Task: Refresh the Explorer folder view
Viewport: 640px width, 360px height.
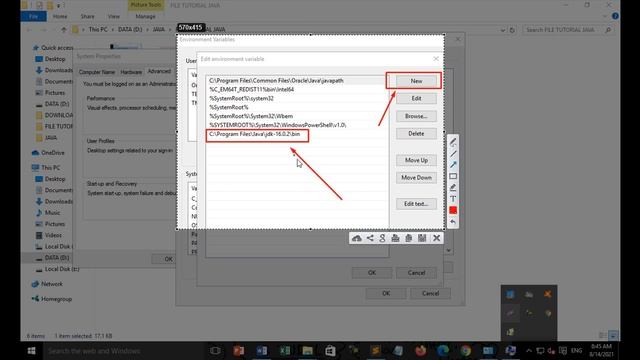Action: click(x=512, y=30)
